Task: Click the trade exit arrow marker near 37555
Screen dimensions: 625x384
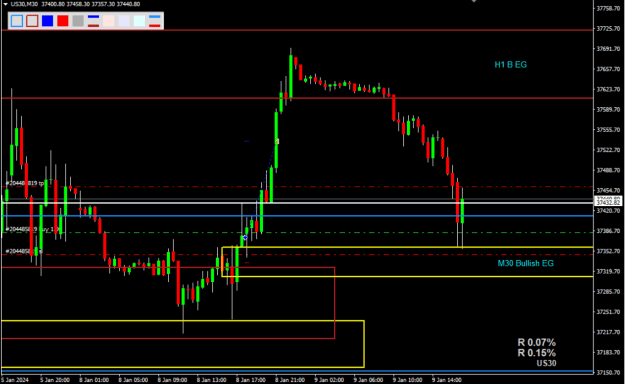Action: (277, 142)
